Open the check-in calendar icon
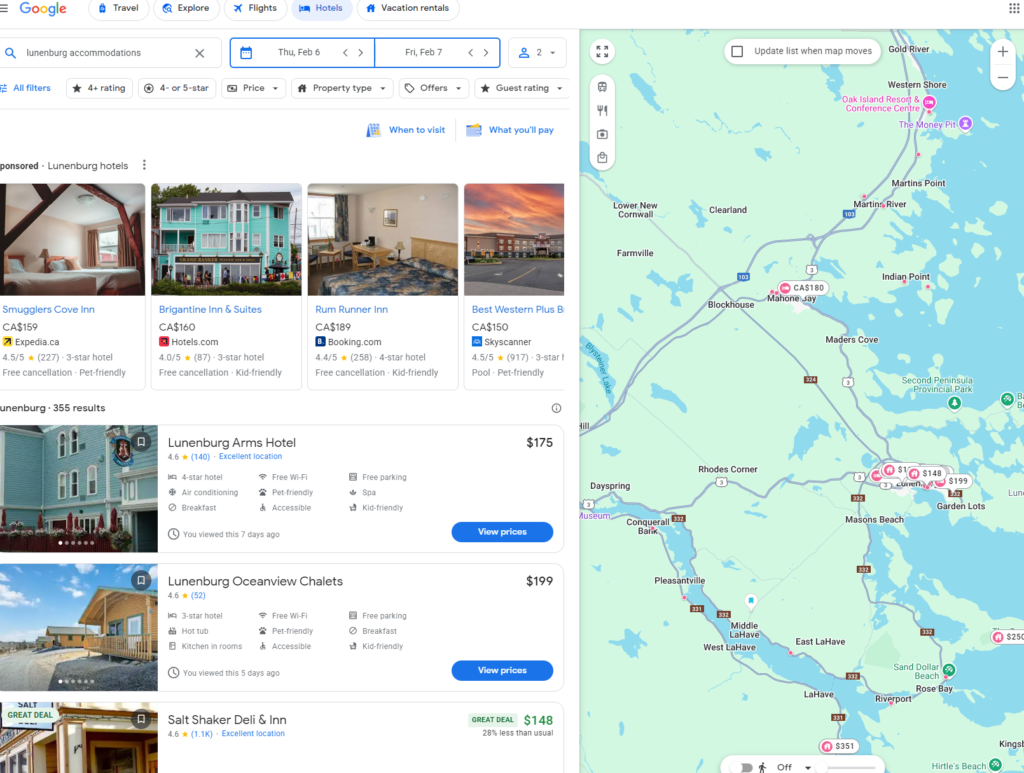Viewport: 1024px width, 773px height. pos(246,53)
